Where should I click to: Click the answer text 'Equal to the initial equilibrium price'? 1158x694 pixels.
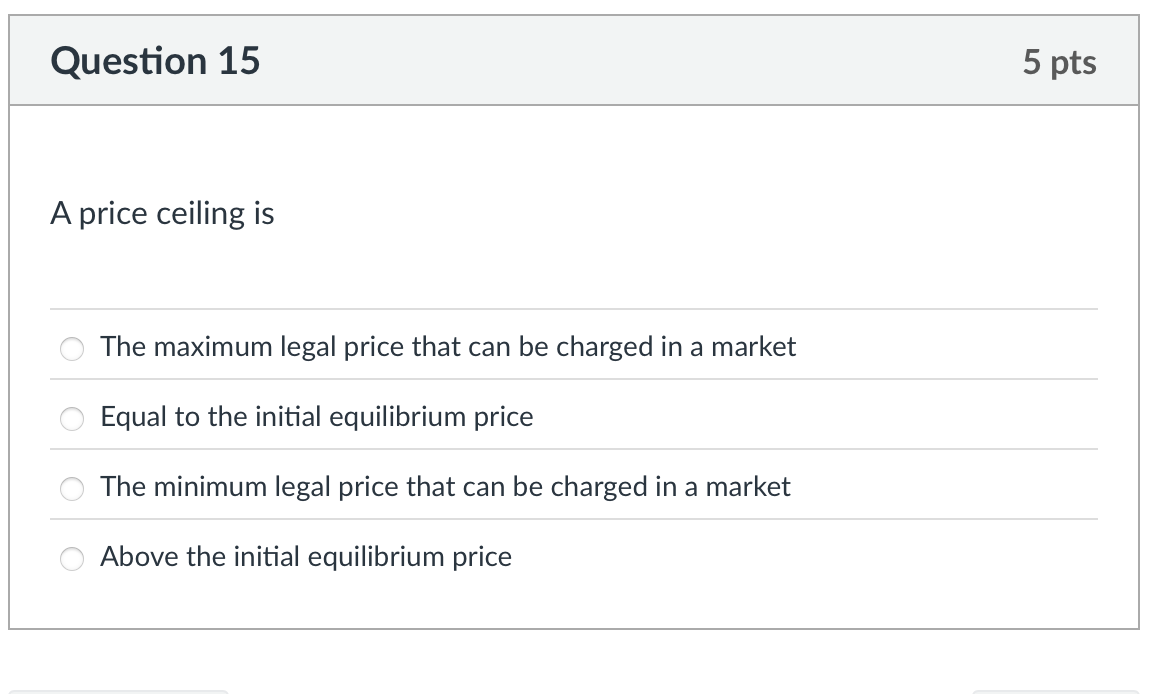click(316, 417)
